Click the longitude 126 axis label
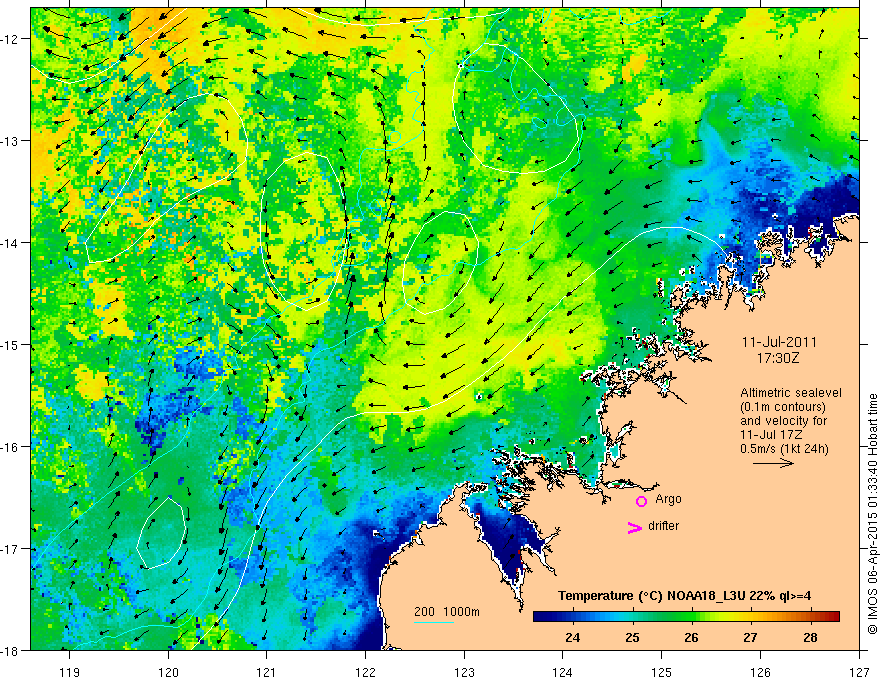The image size is (880, 680). point(760,672)
